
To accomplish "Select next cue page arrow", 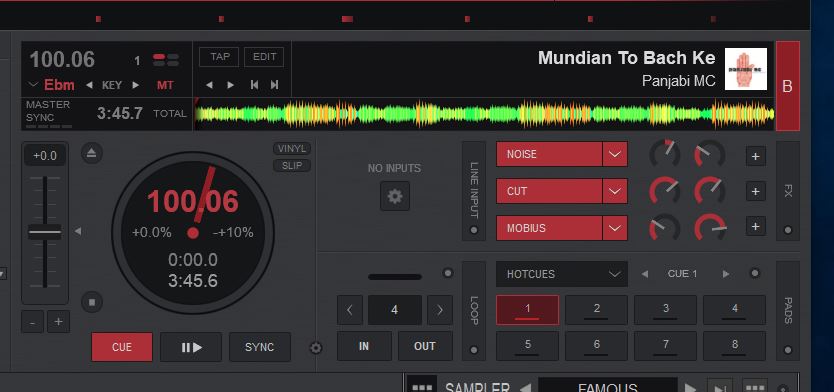I will tap(725, 274).
